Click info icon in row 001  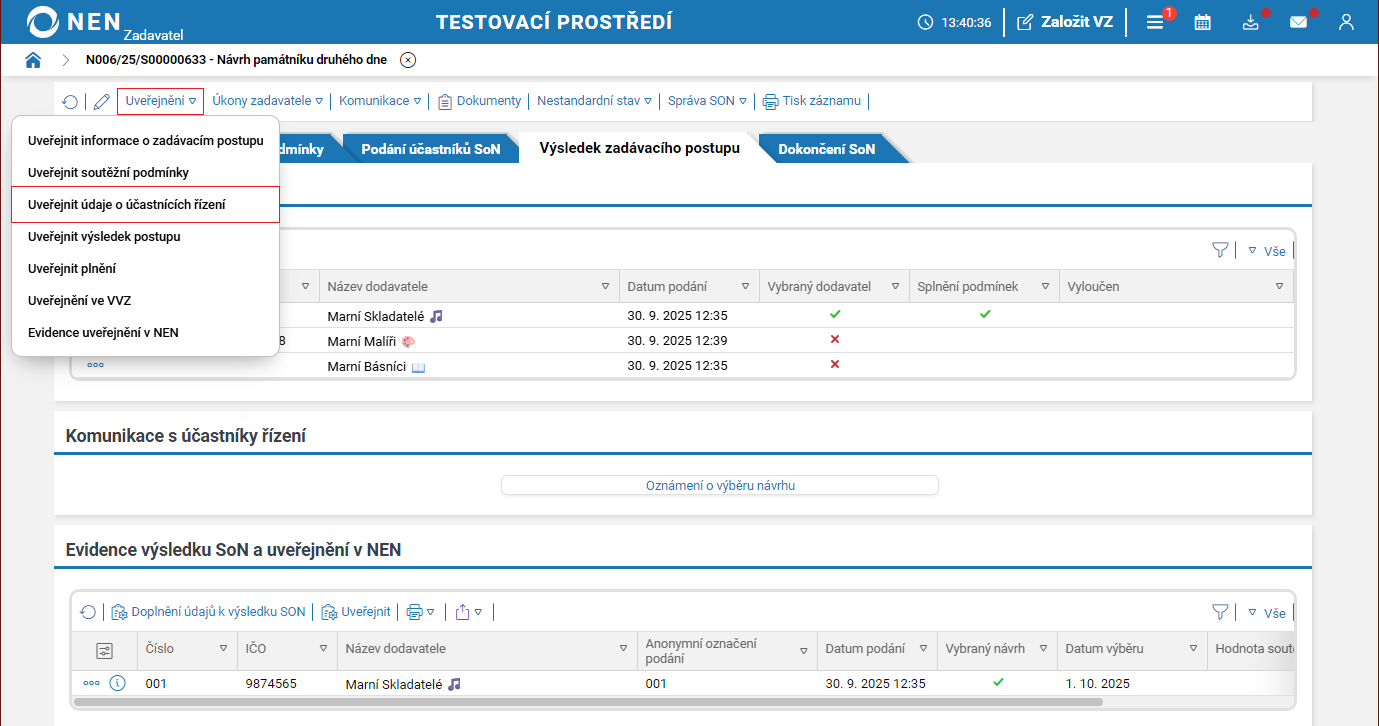click(x=117, y=684)
